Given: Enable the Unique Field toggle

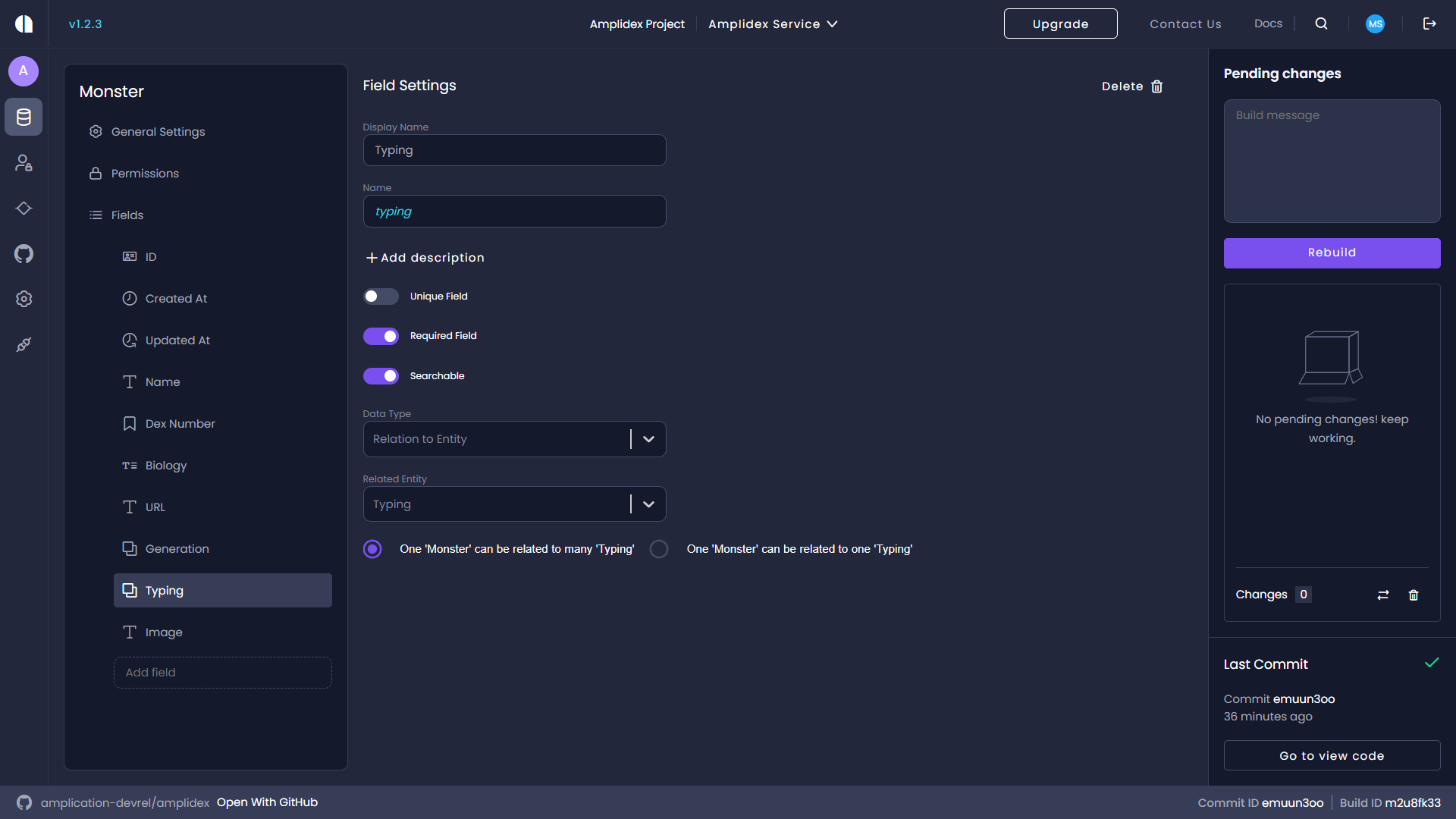Looking at the screenshot, I should [x=381, y=296].
